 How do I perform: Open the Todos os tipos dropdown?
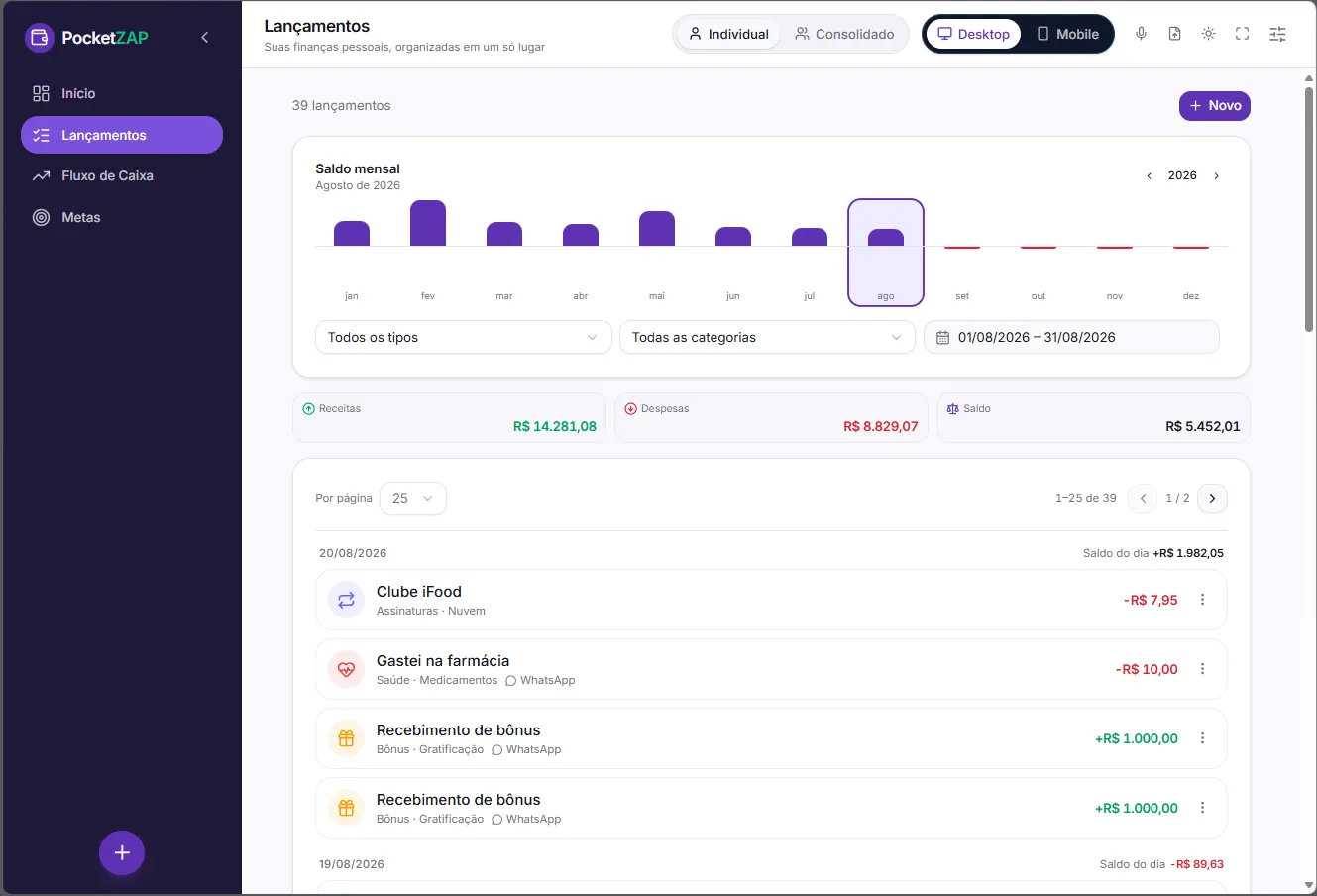pyautogui.click(x=463, y=337)
